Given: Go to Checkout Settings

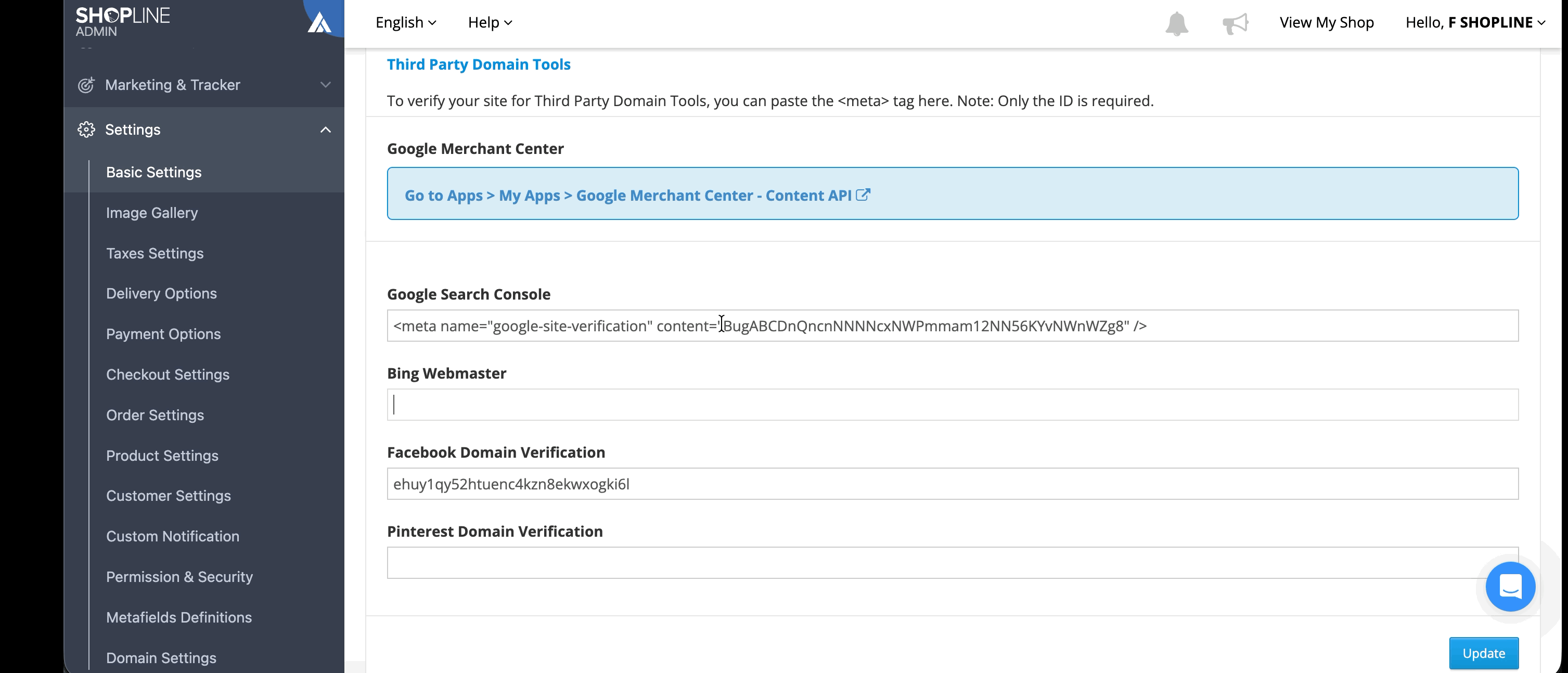Looking at the screenshot, I should 168,374.
